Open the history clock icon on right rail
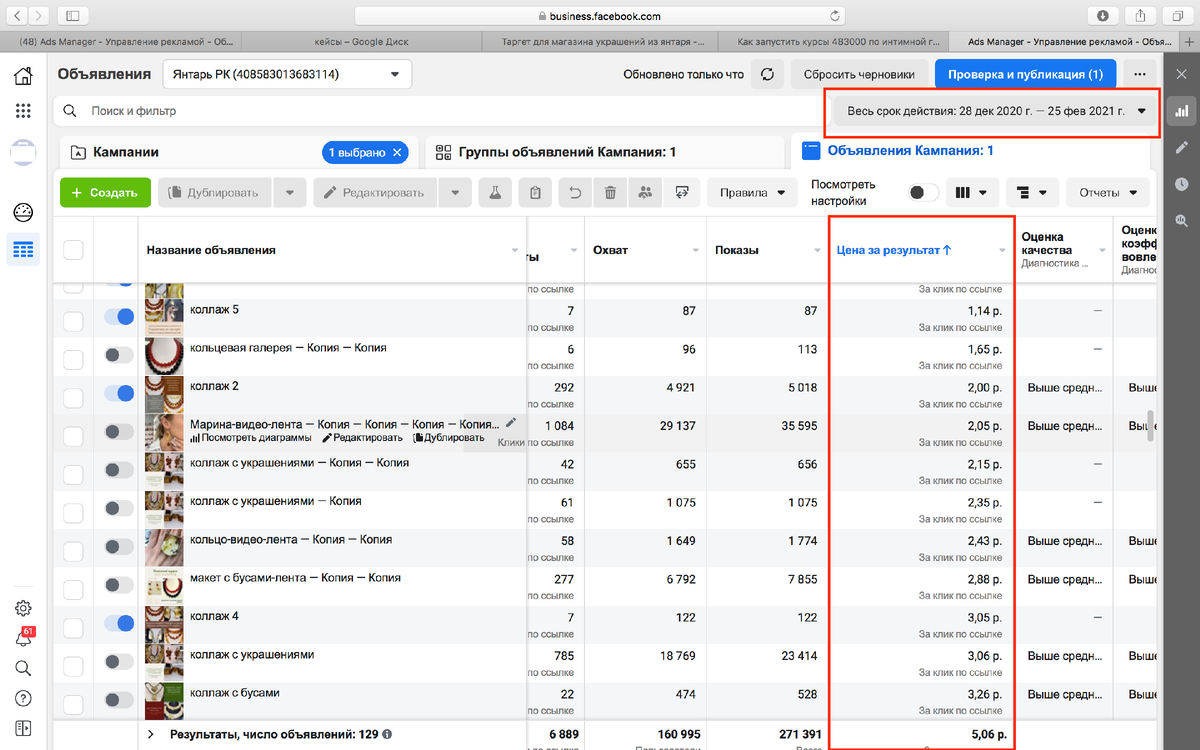 (1181, 184)
